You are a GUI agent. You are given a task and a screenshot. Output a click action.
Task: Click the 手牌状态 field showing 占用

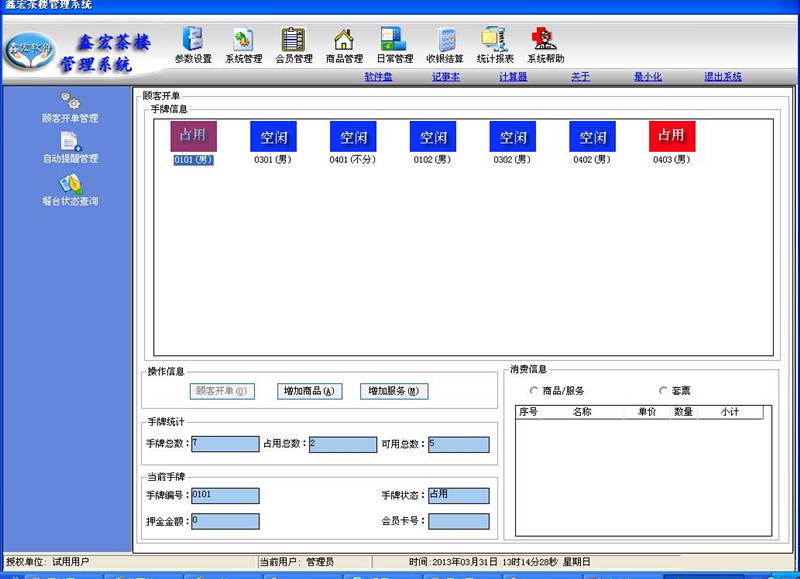(x=459, y=495)
